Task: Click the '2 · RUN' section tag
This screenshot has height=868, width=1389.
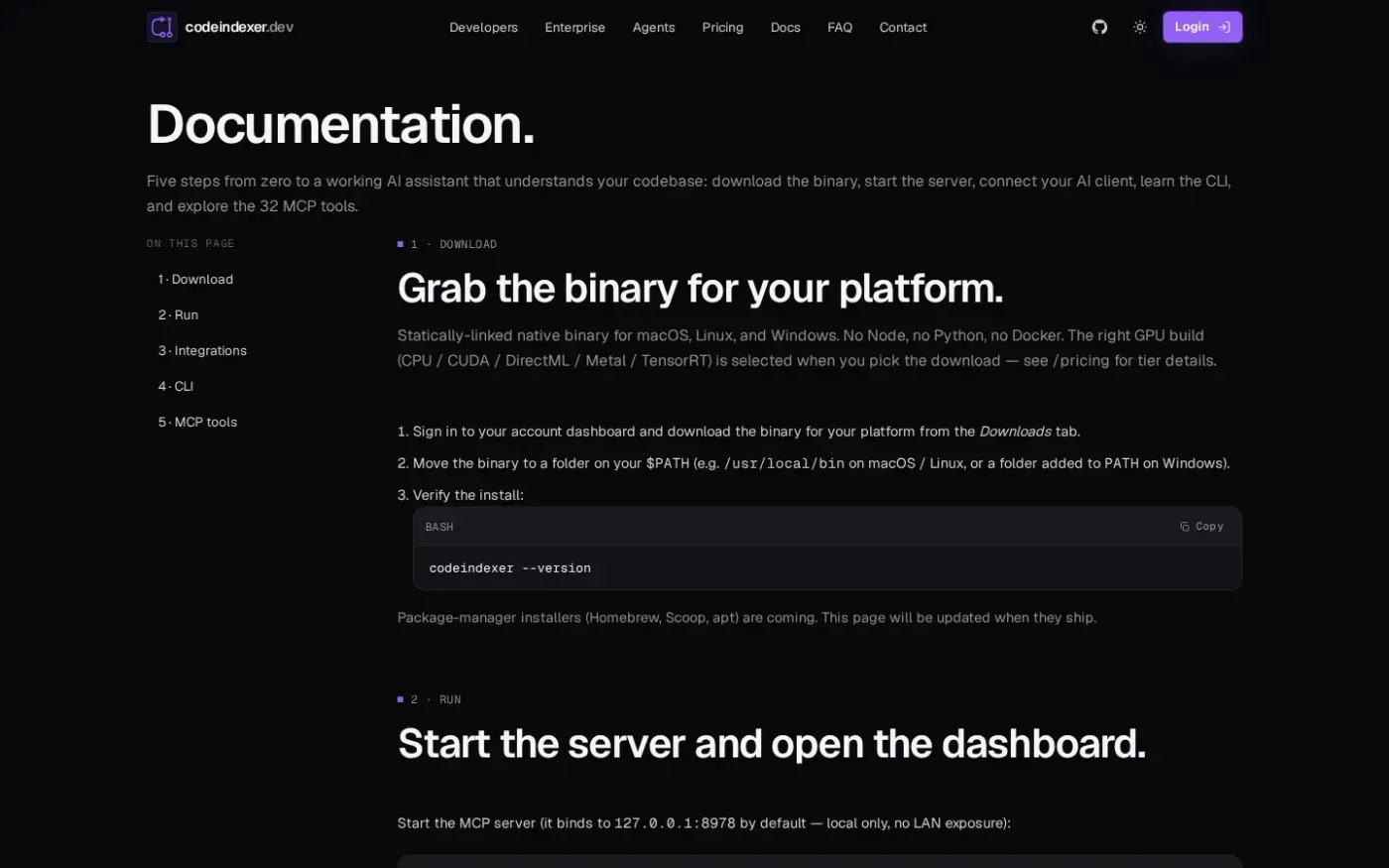Action: click(x=430, y=699)
